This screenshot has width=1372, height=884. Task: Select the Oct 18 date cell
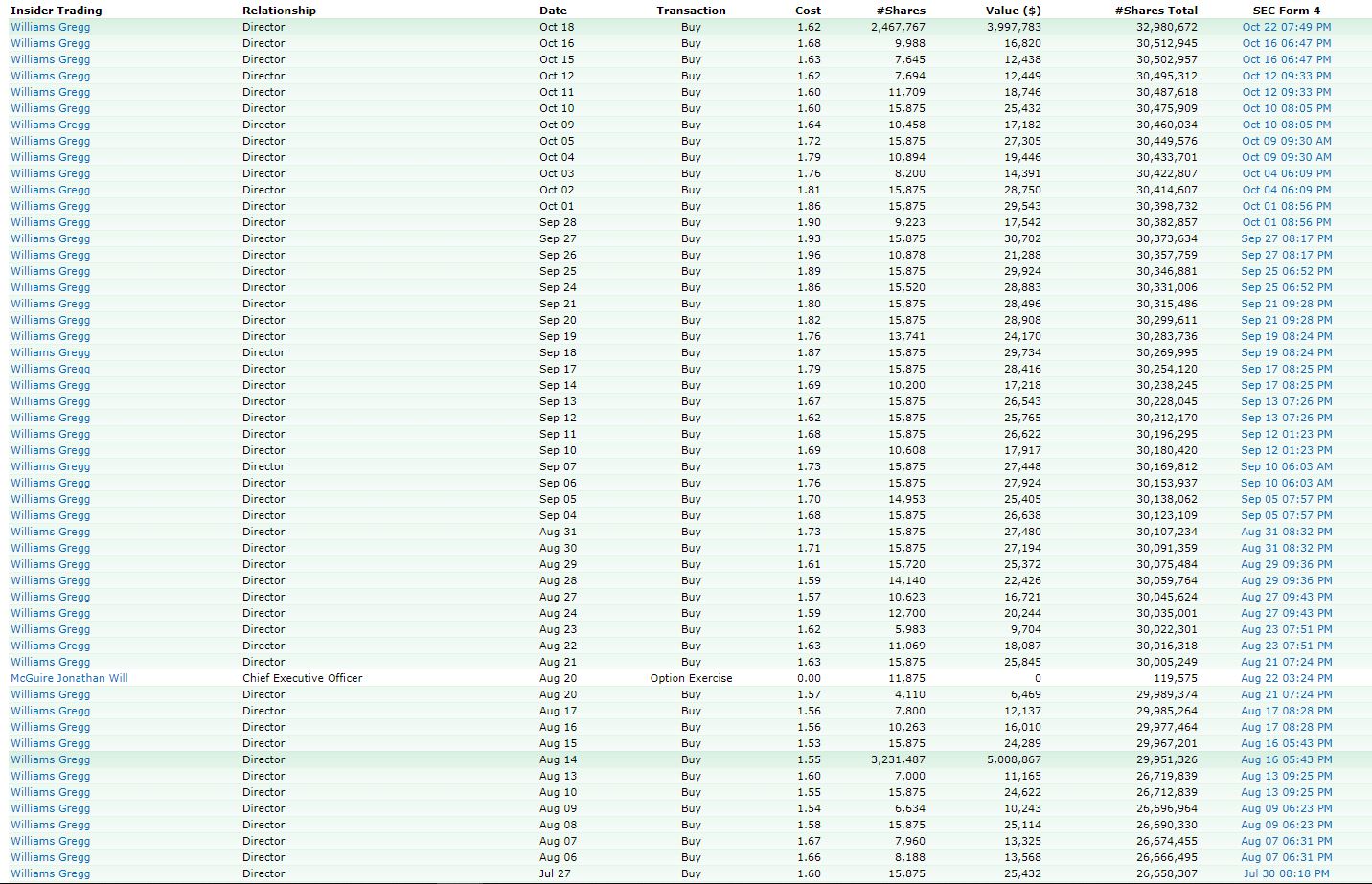pyautogui.click(x=557, y=27)
